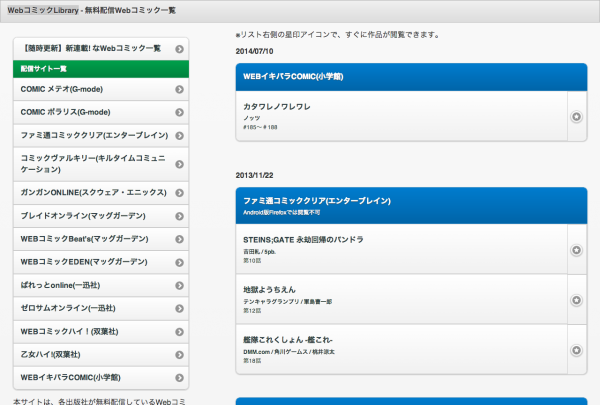Click arrow icon beside ファミ通コミッククリア in sidebar
The width and height of the screenshot is (600, 405).
pyautogui.click(x=179, y=136)
